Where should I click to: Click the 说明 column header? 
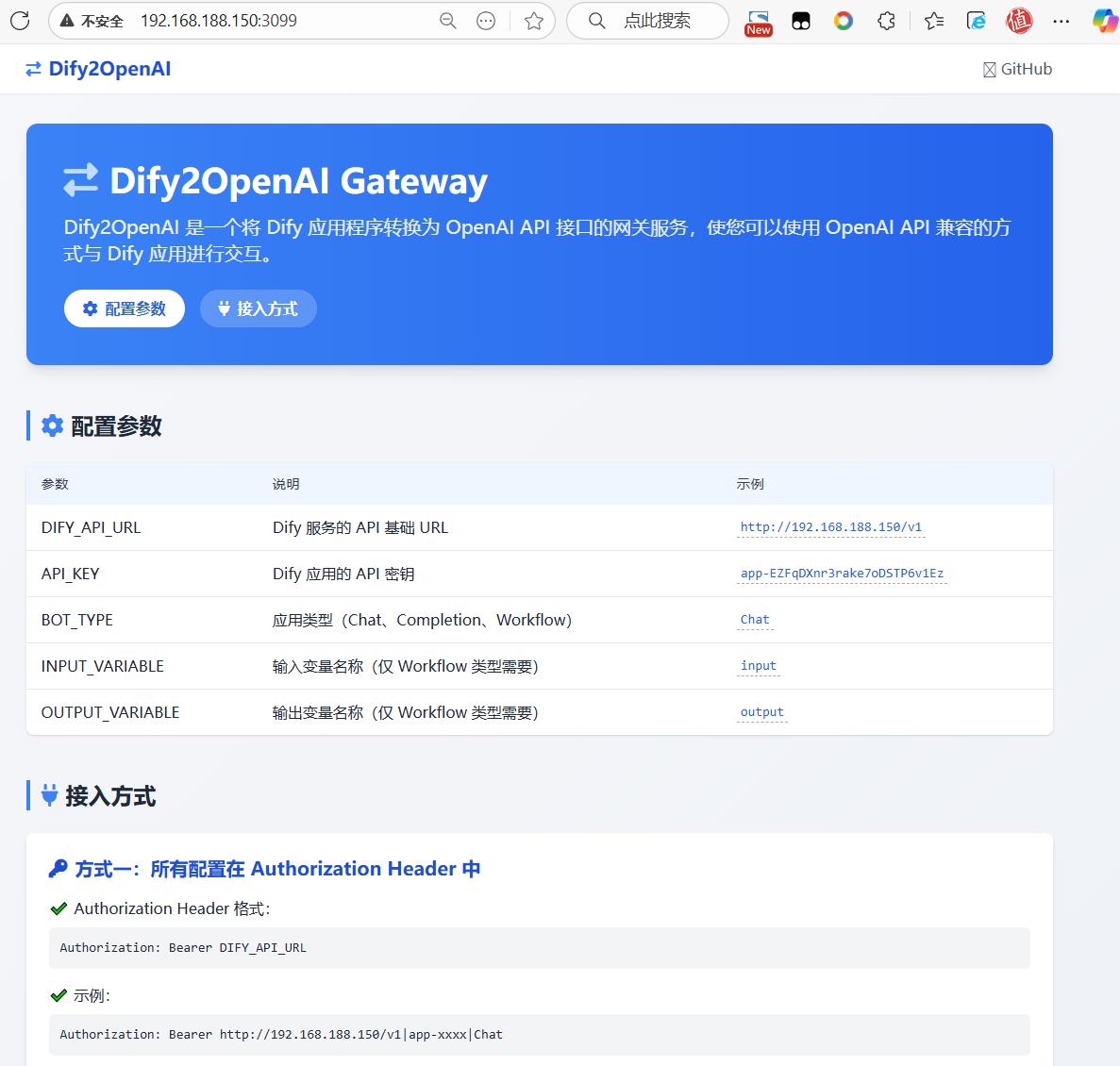286,484
